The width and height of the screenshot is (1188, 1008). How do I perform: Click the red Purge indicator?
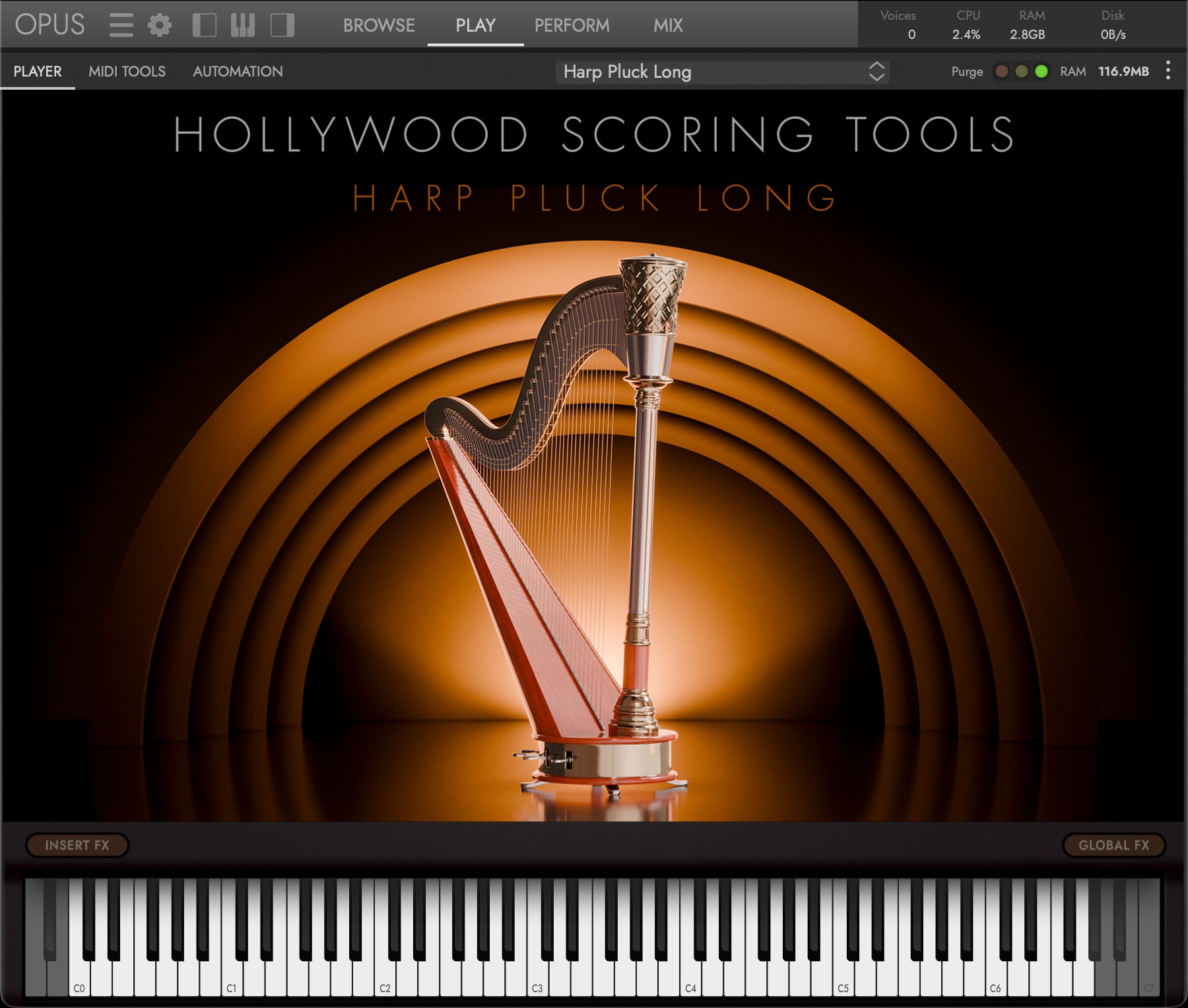1001,71
